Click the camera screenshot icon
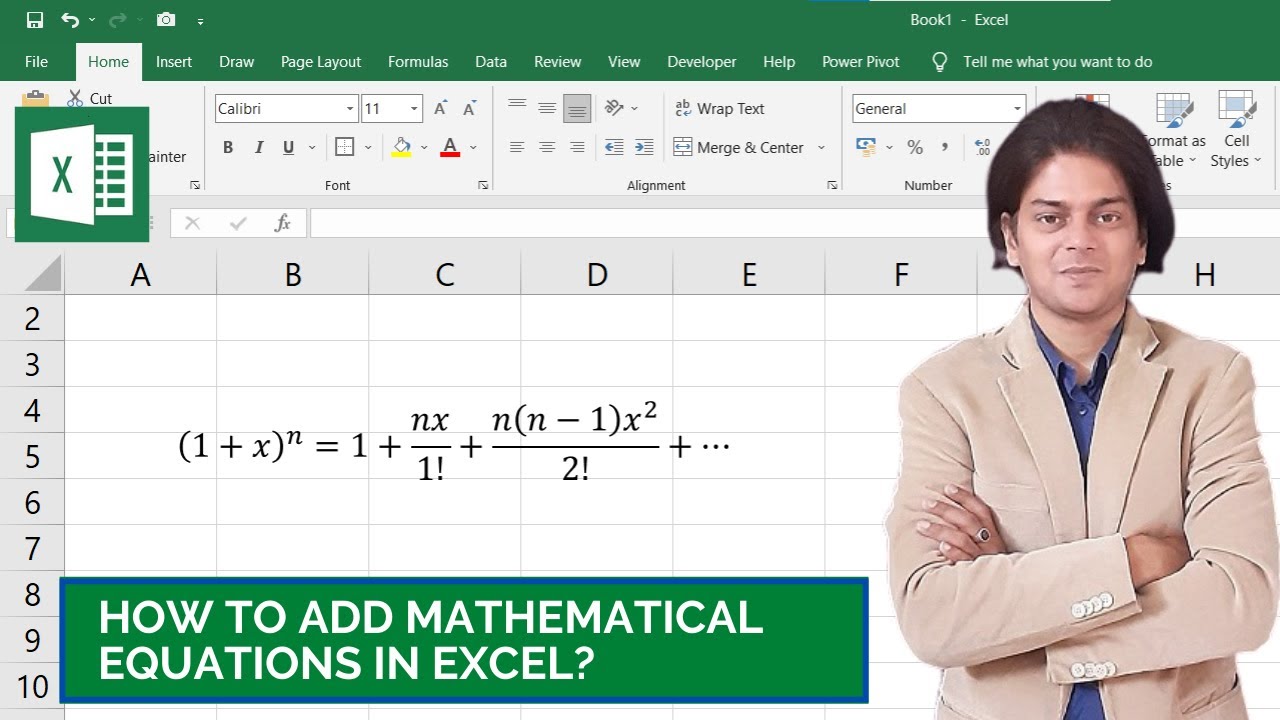1280x720 pixels. tap(166, 20)
